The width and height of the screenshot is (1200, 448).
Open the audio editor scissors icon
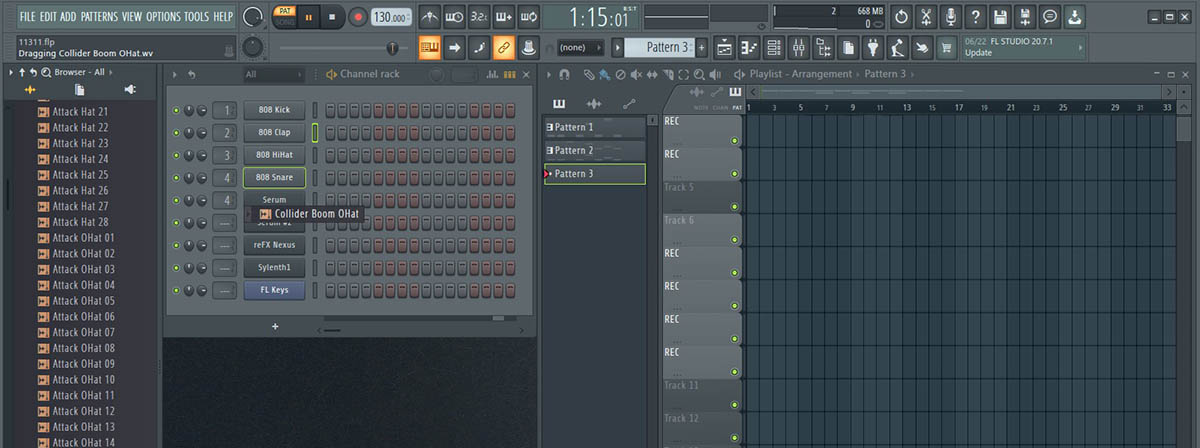click(927, 17)
